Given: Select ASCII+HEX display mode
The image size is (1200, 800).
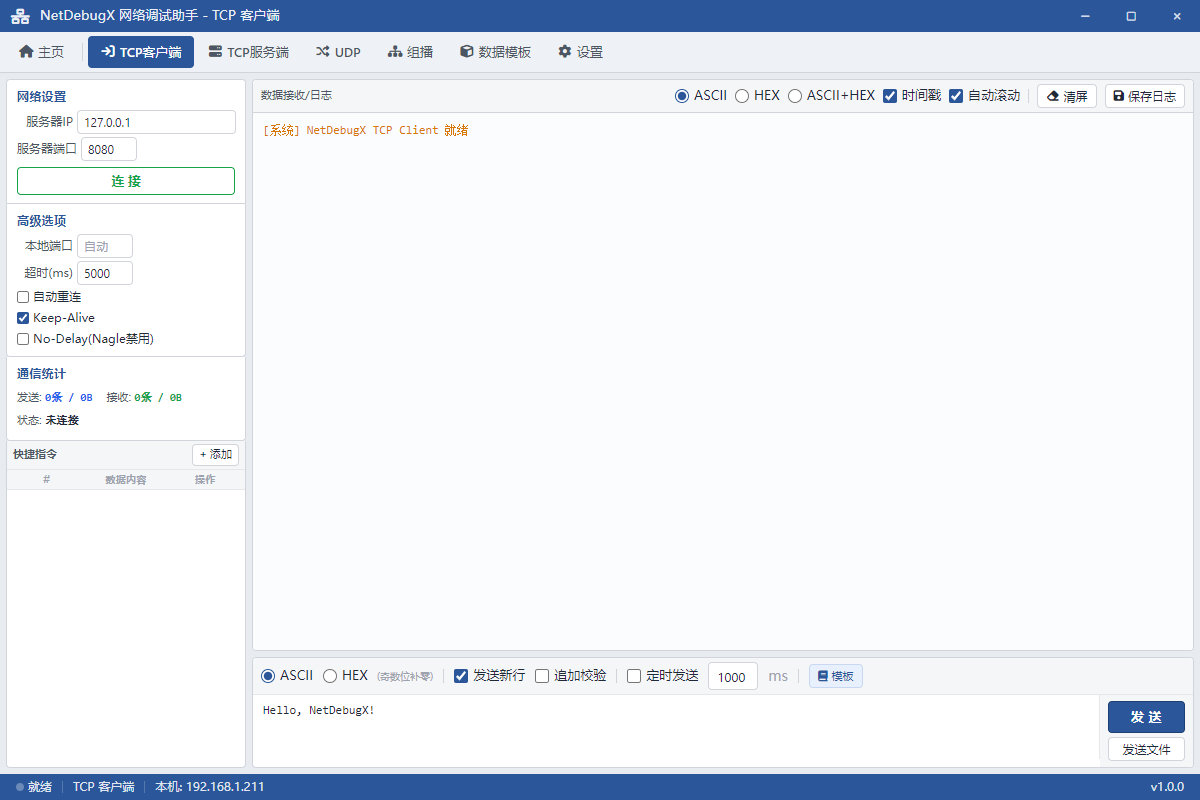Looking at the screenshot, I should pyautogui.click(x=795, y=96).
